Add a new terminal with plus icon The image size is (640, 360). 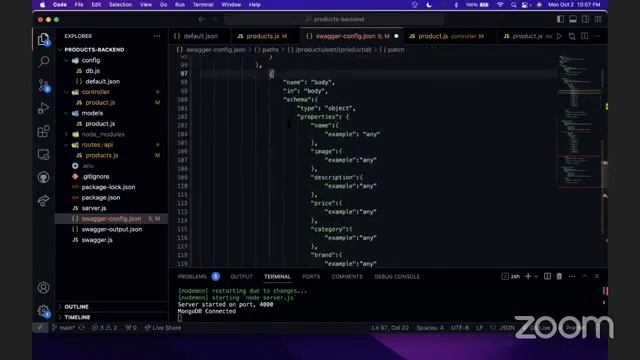click(528, 276)
